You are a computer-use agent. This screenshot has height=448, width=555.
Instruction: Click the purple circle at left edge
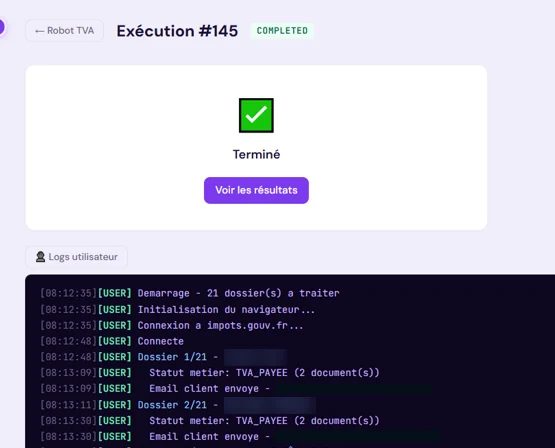1,27
